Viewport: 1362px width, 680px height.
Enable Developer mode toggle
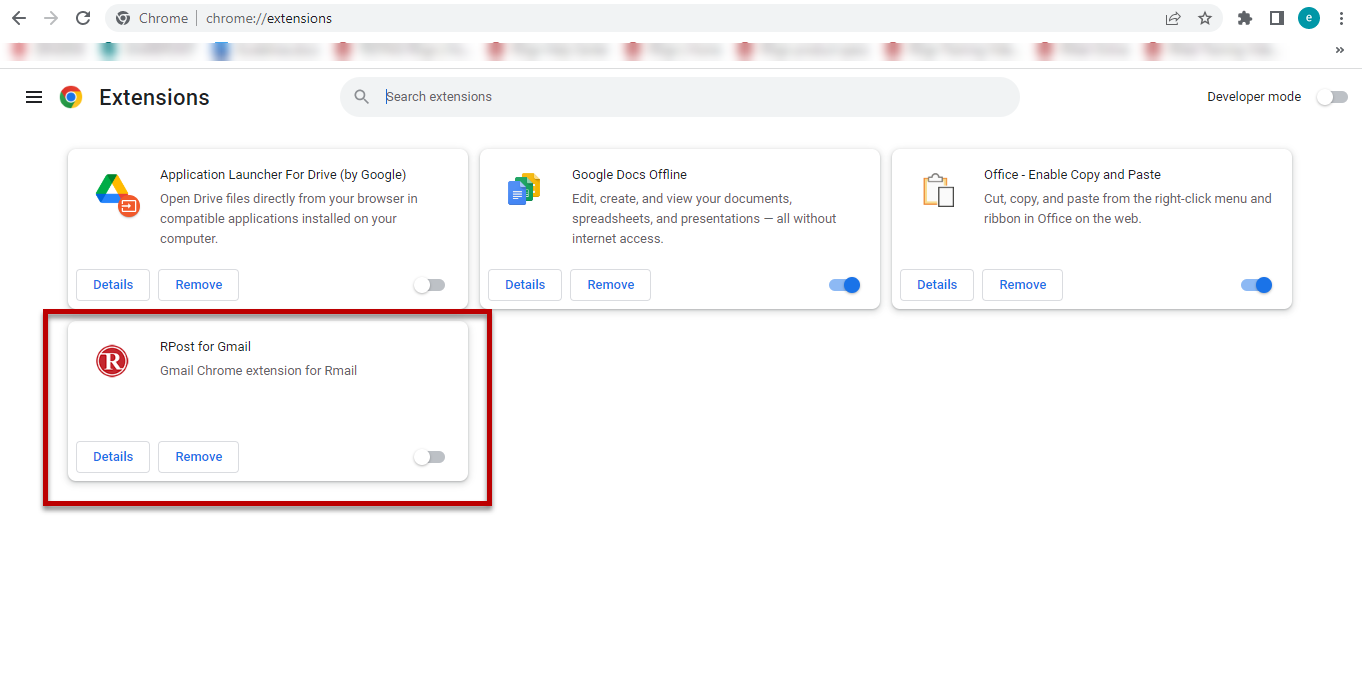(1331, 97)
